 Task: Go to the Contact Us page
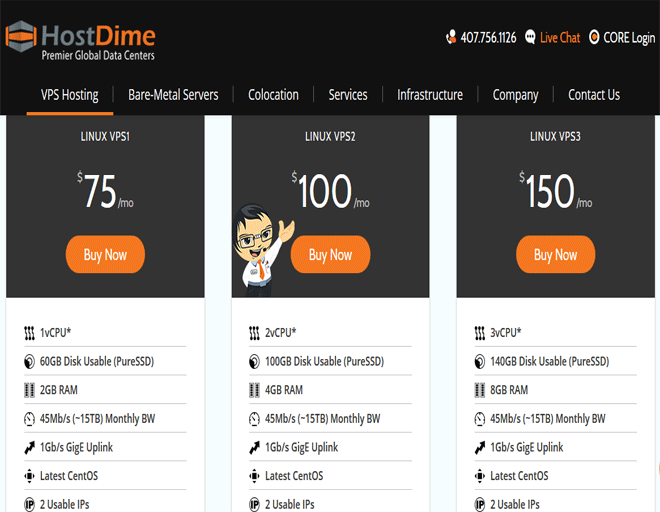(x=594, y=95)
